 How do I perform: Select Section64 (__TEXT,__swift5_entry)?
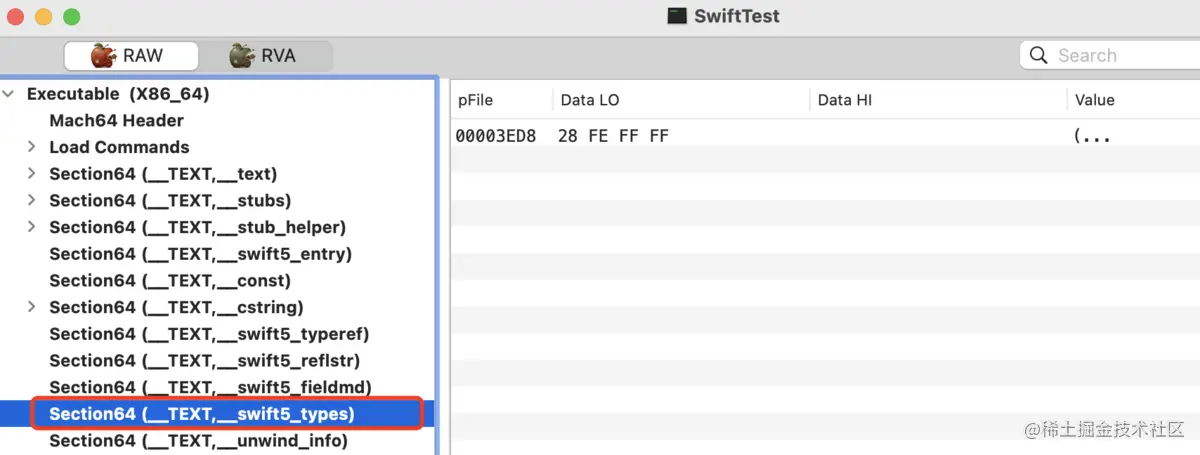pyautogui.click(x=201, y=254)
